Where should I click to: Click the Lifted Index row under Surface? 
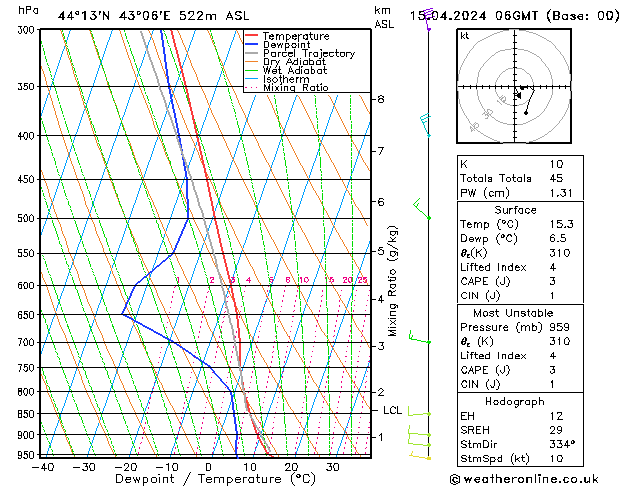(x=520, y=267)
